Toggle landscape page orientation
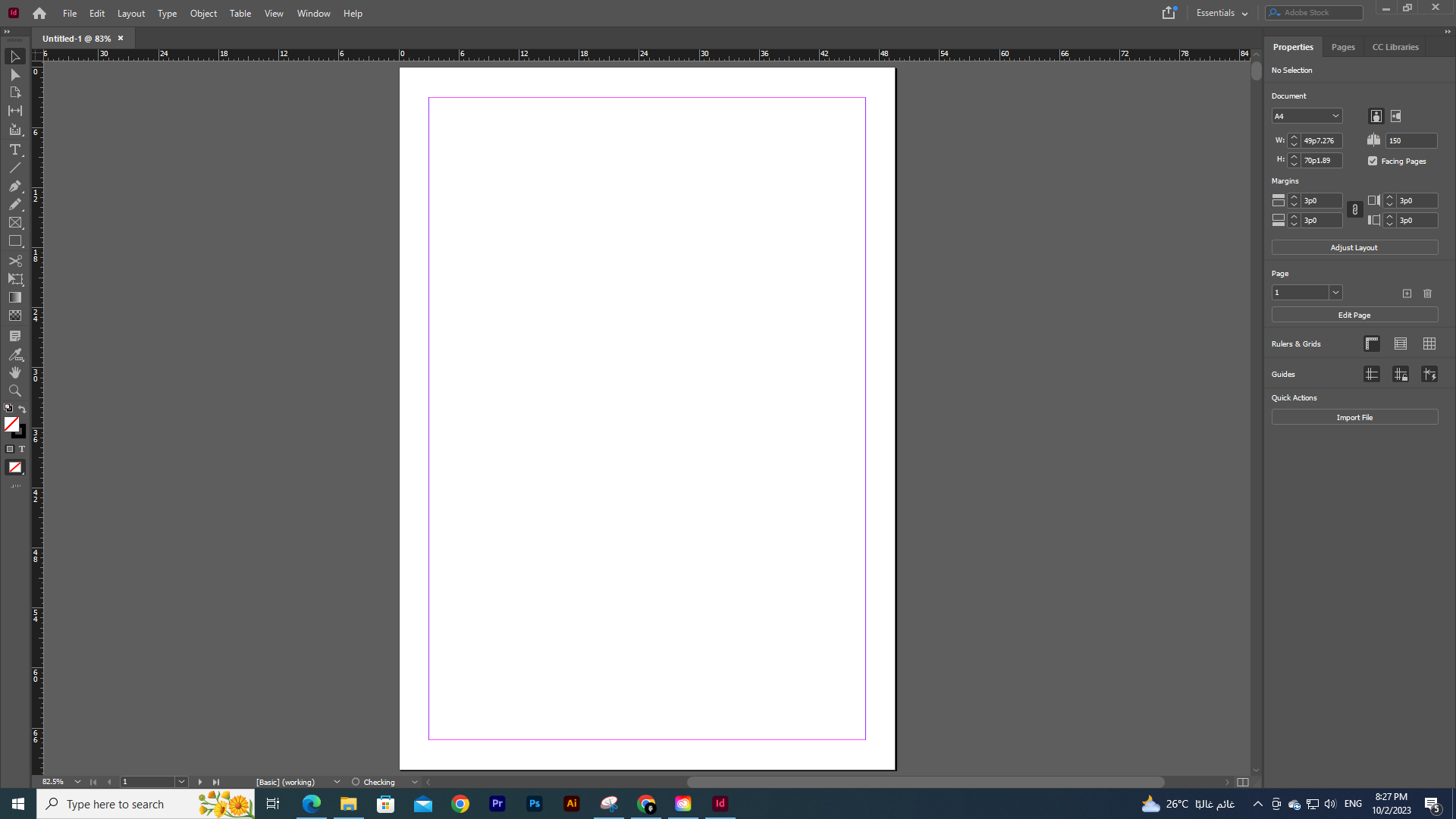The image size is (1456, 819). [x=1396, y=116]
